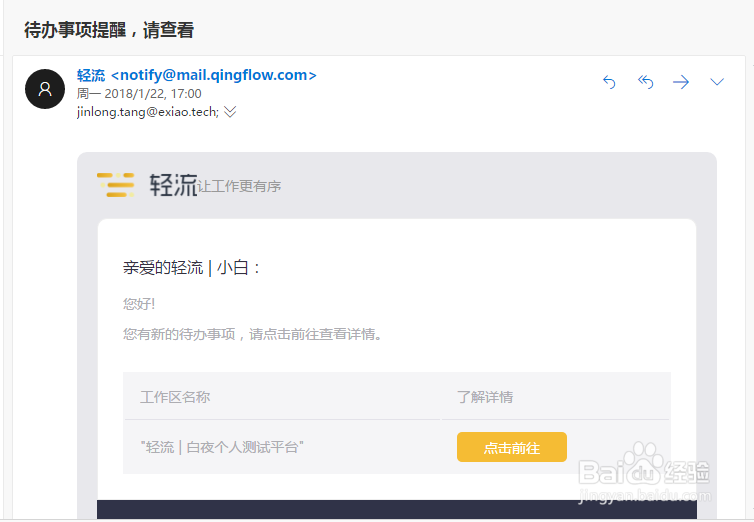
Task: Click the date 周一 2018/1/22, 17:00
Action: (139, 93)
